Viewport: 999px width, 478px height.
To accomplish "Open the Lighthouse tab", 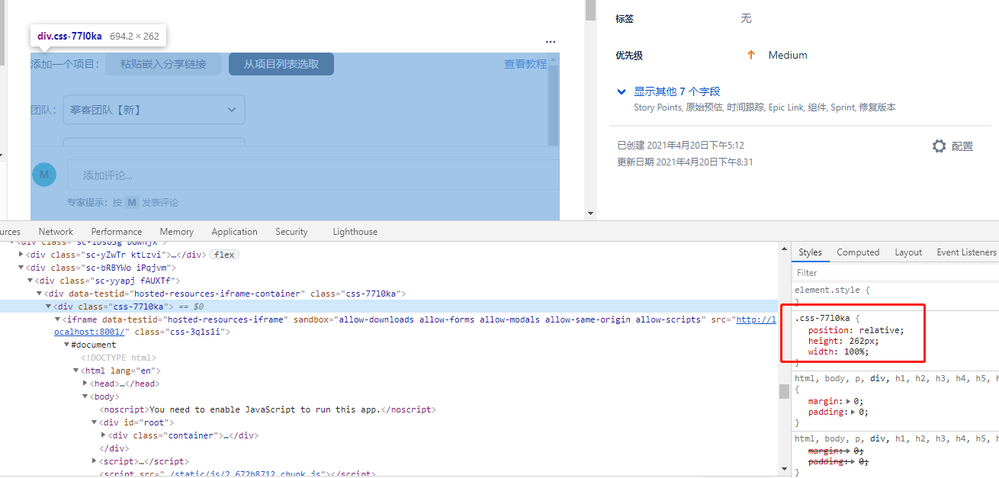I will (x=355, y=232).
